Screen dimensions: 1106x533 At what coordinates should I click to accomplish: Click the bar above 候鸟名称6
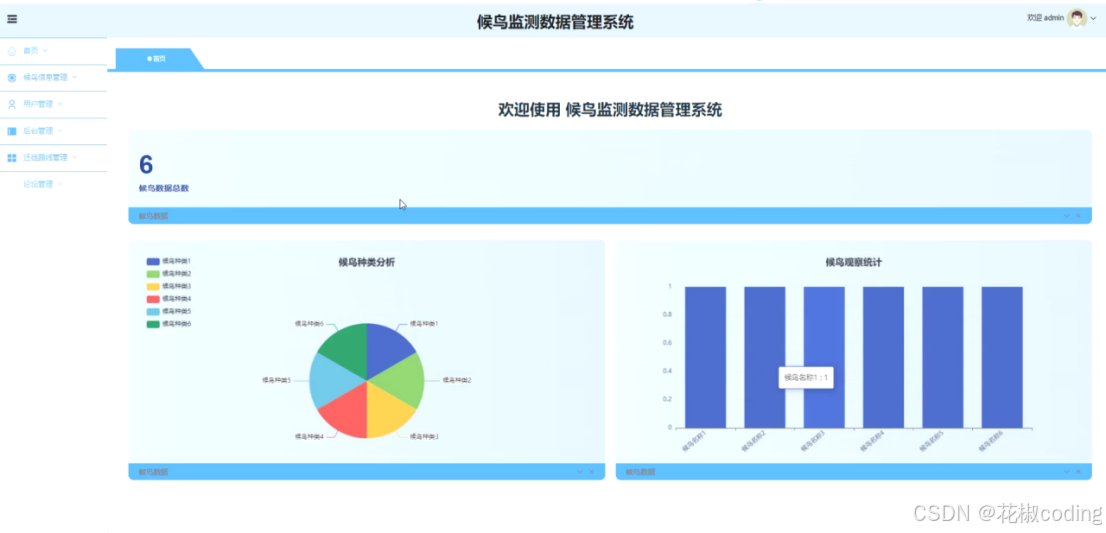pyautogui.click(x=1002, y=357)
